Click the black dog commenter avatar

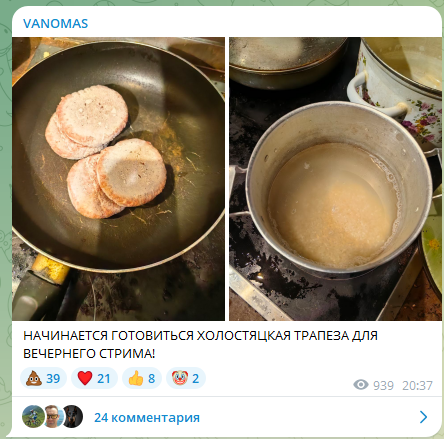[72, 416]
